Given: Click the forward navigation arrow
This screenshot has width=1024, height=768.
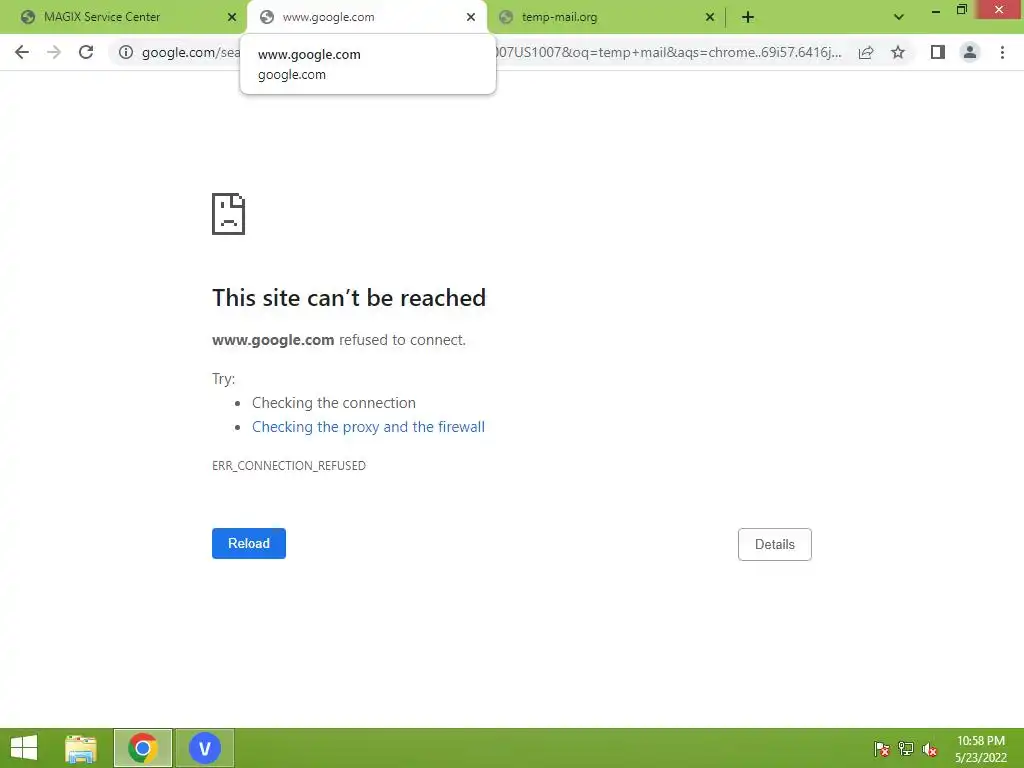Looking at the screenshot, I should click(x=54, y=52).
